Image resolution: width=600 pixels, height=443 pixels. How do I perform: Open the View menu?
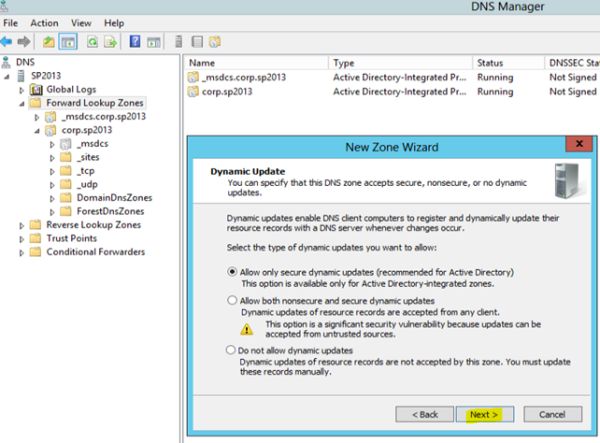(x=81, y=23)
